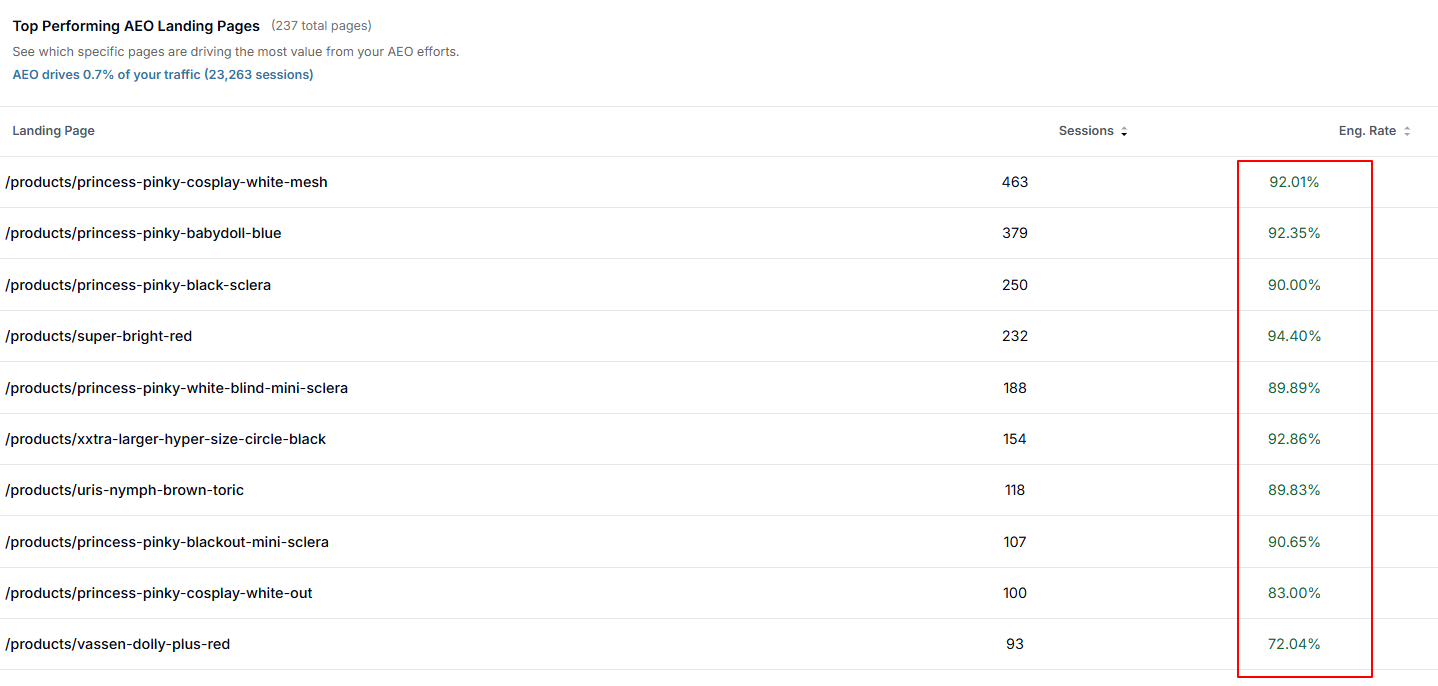
Task: Open the super-bright-red landing page
Action: pos(99,336)
